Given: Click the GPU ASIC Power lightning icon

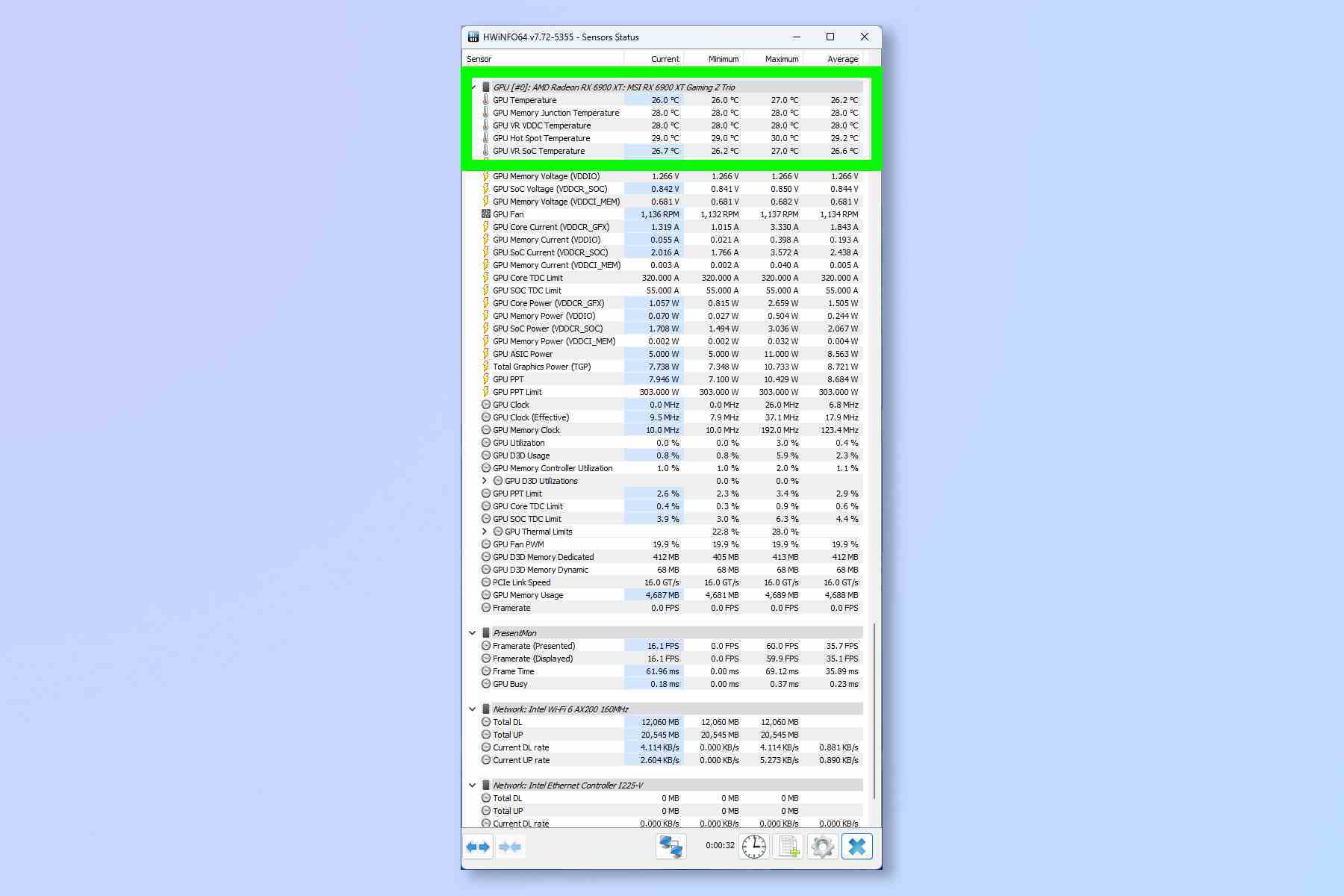Looking at the screenshot, I should coord(486,354).
